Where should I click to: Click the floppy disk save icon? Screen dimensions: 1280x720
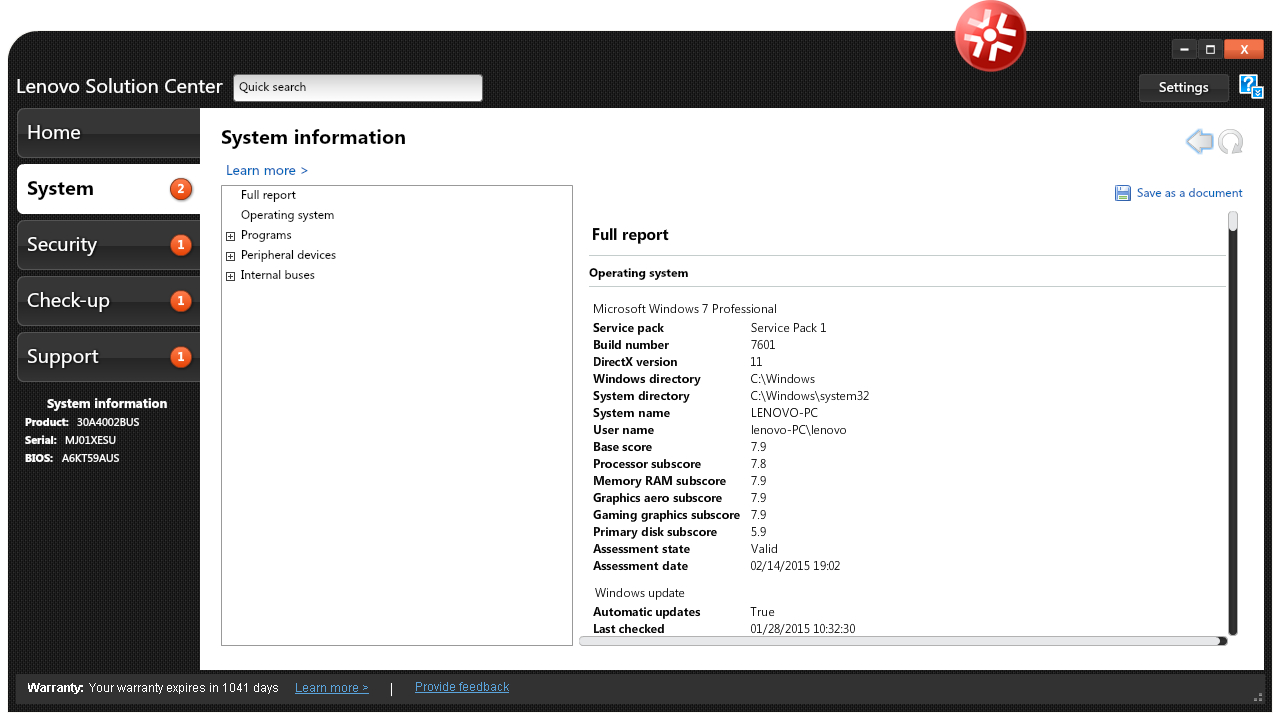coord(1123,193)
